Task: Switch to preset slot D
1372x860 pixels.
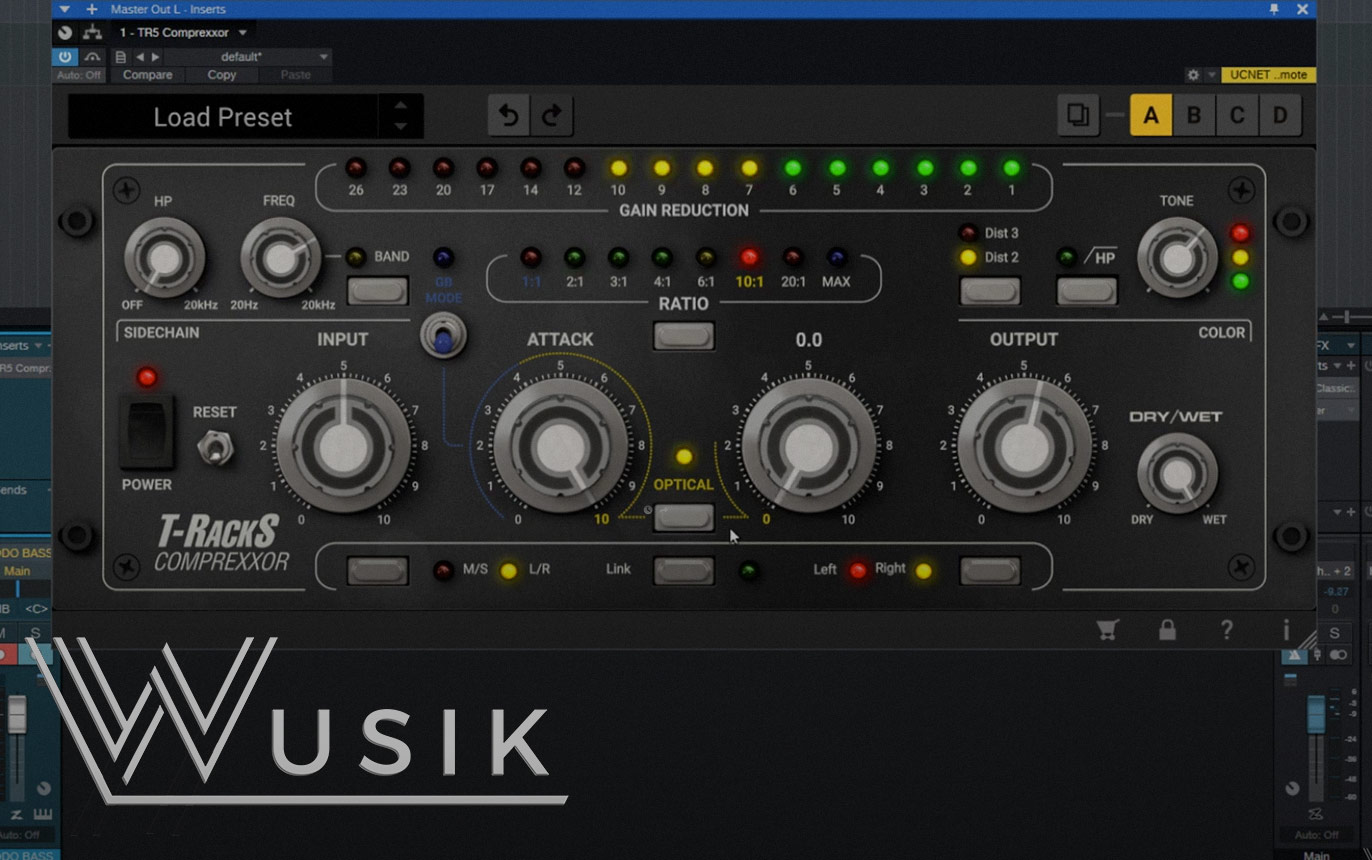Action: 1279,115
